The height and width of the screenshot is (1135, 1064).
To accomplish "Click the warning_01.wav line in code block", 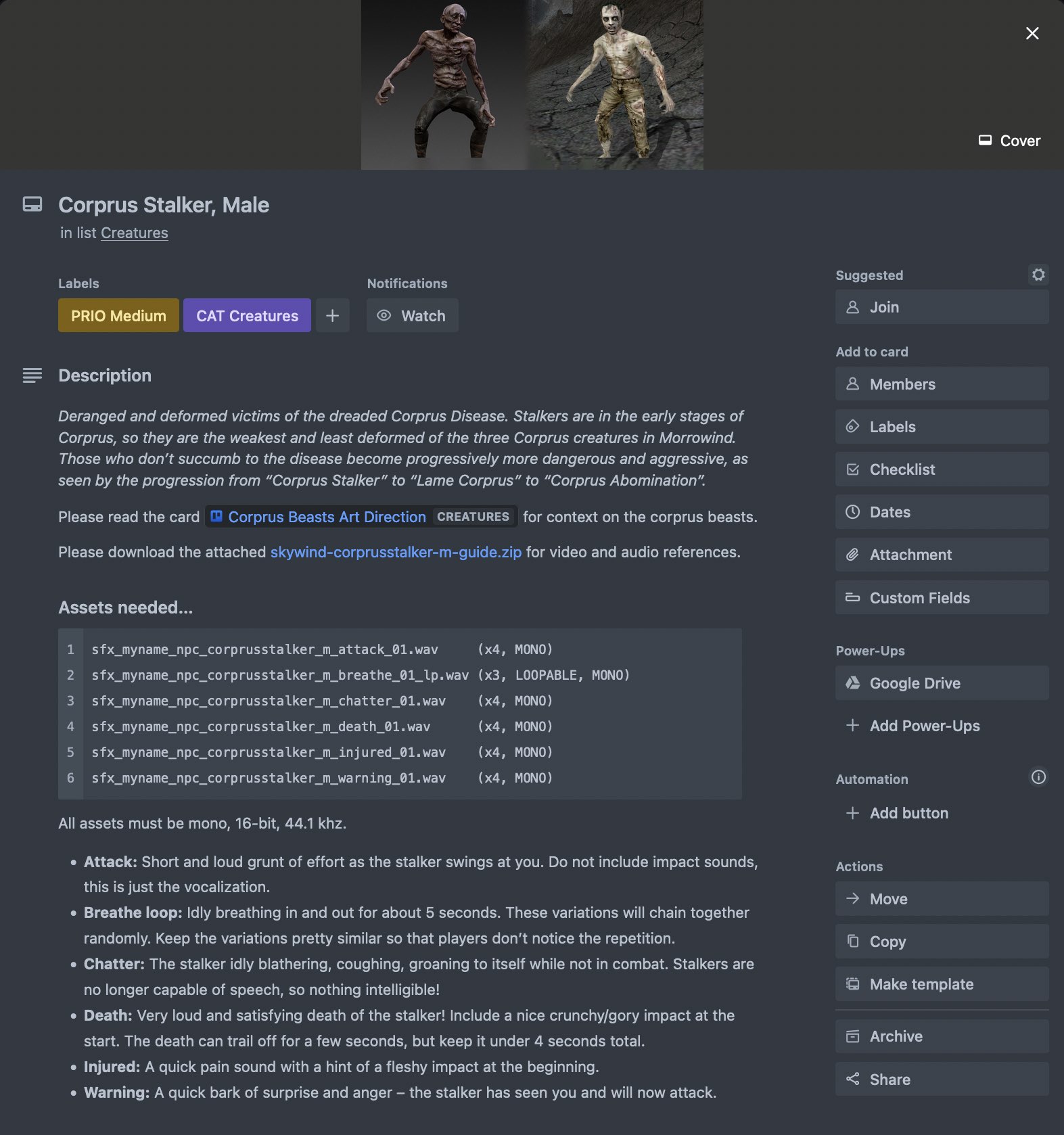I will coord(322,778).
